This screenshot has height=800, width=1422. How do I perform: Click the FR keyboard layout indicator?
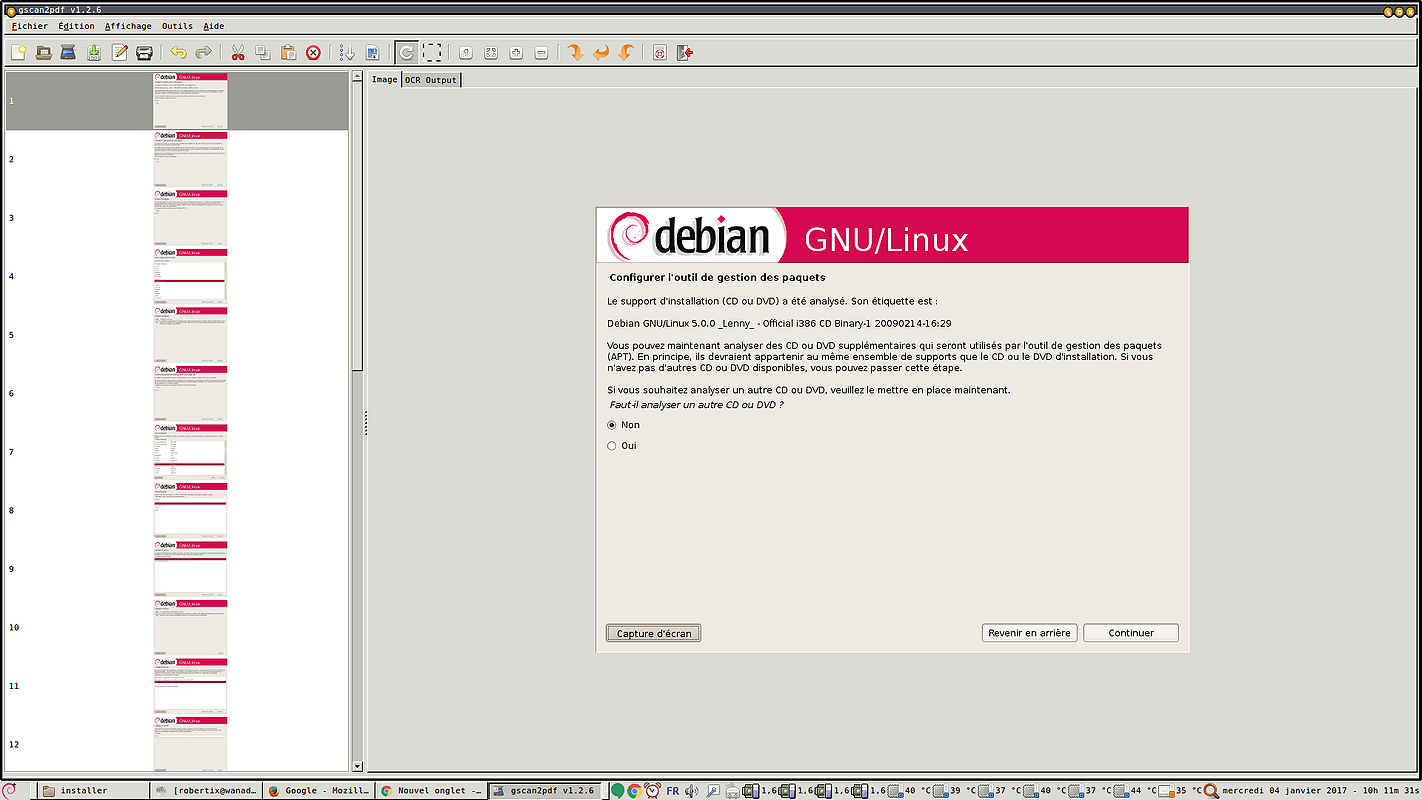[673, 791]
